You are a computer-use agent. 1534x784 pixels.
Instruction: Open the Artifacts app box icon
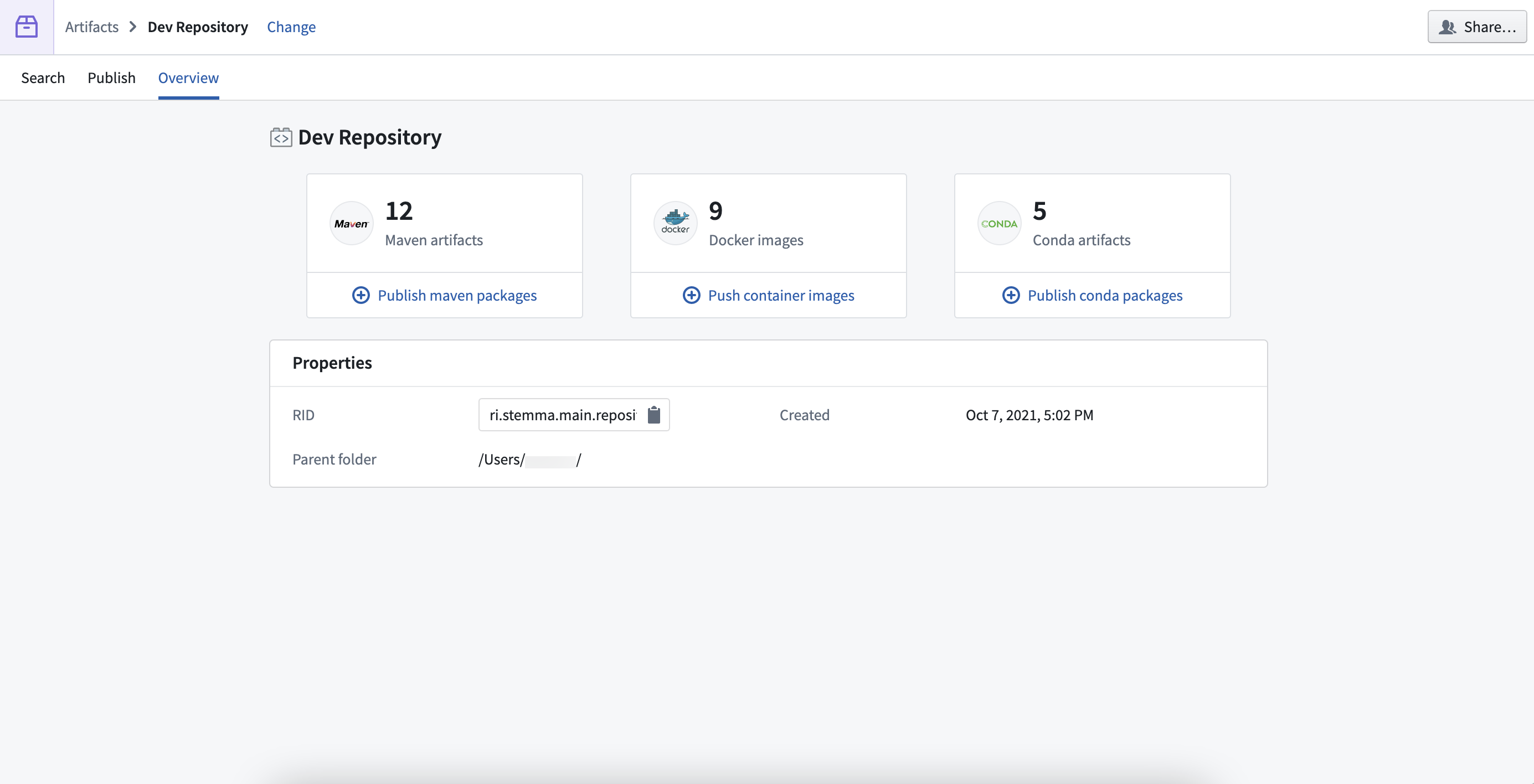pyautogui.click(x=27, y=27)
